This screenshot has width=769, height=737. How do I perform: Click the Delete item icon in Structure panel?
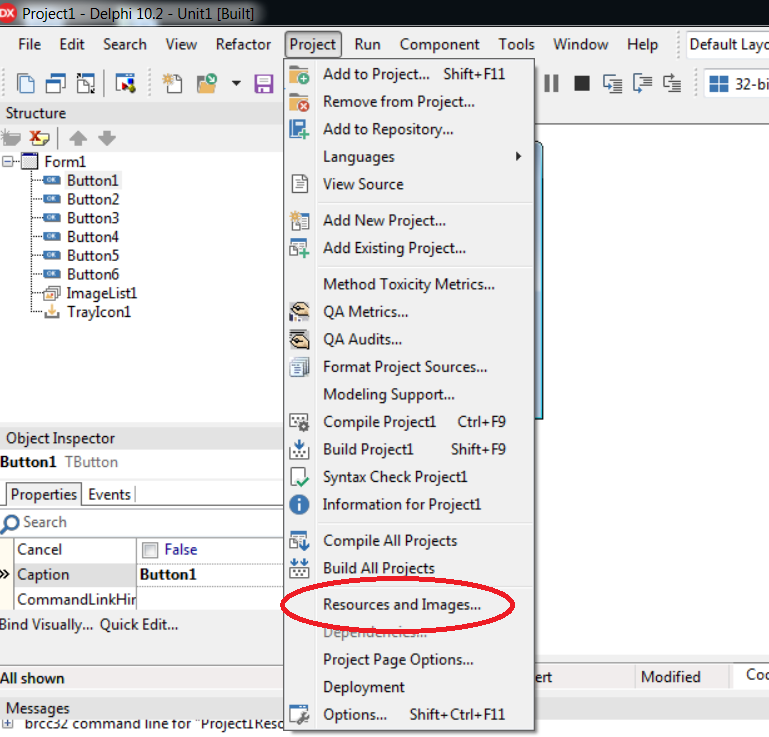click(39, 138)
